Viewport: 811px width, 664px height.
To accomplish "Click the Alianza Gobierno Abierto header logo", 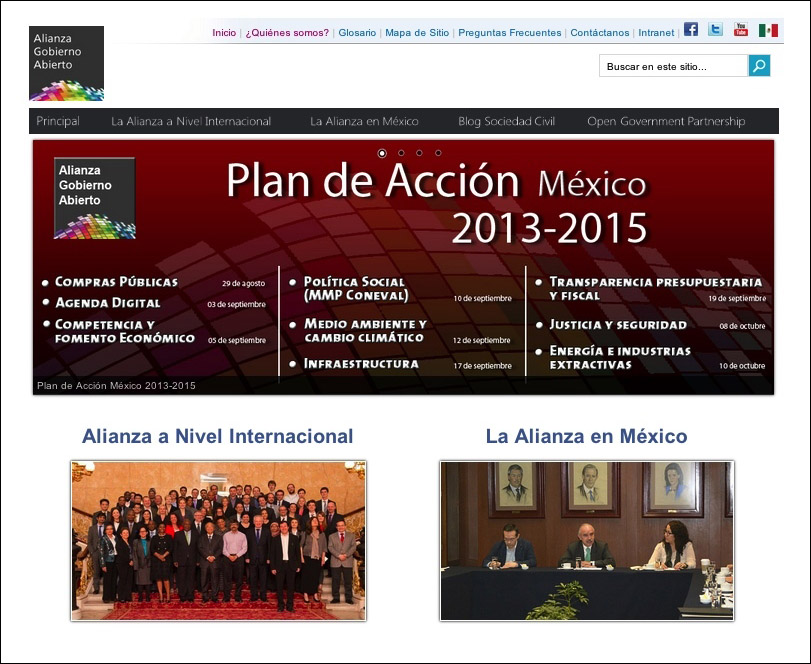I will pos(66,63).
